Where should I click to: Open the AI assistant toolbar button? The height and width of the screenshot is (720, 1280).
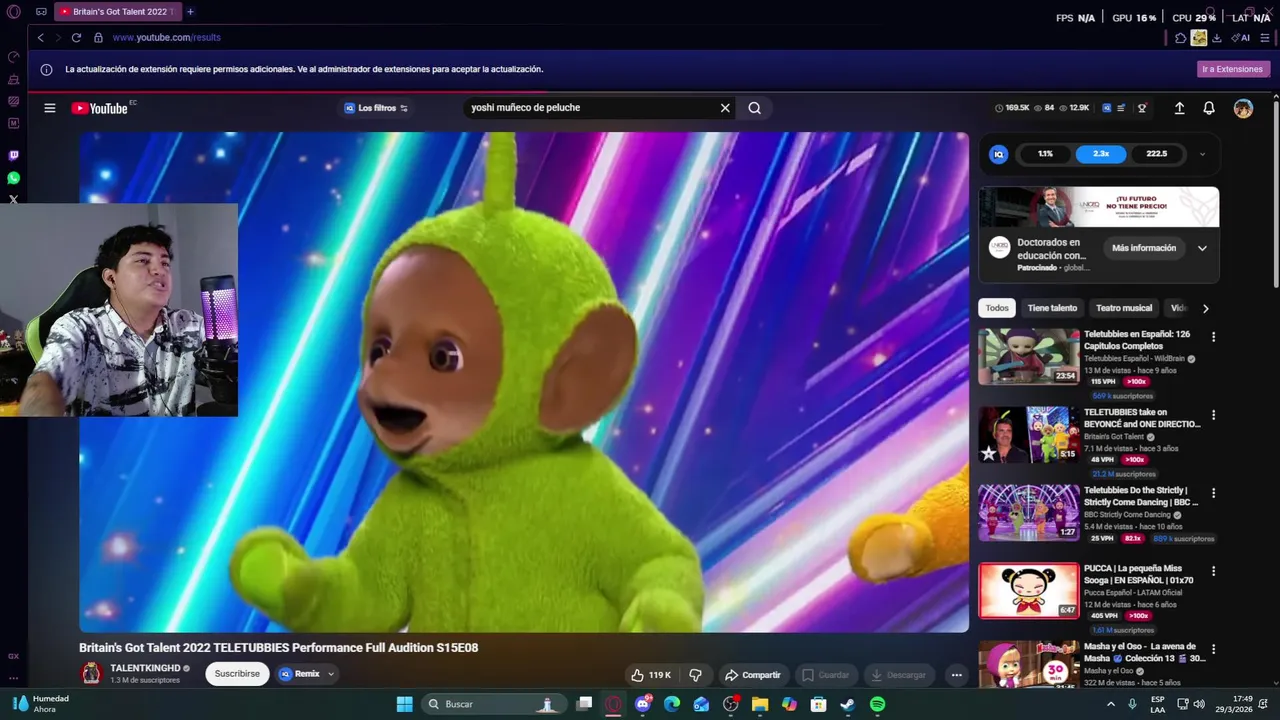(x=1241, y=38)
